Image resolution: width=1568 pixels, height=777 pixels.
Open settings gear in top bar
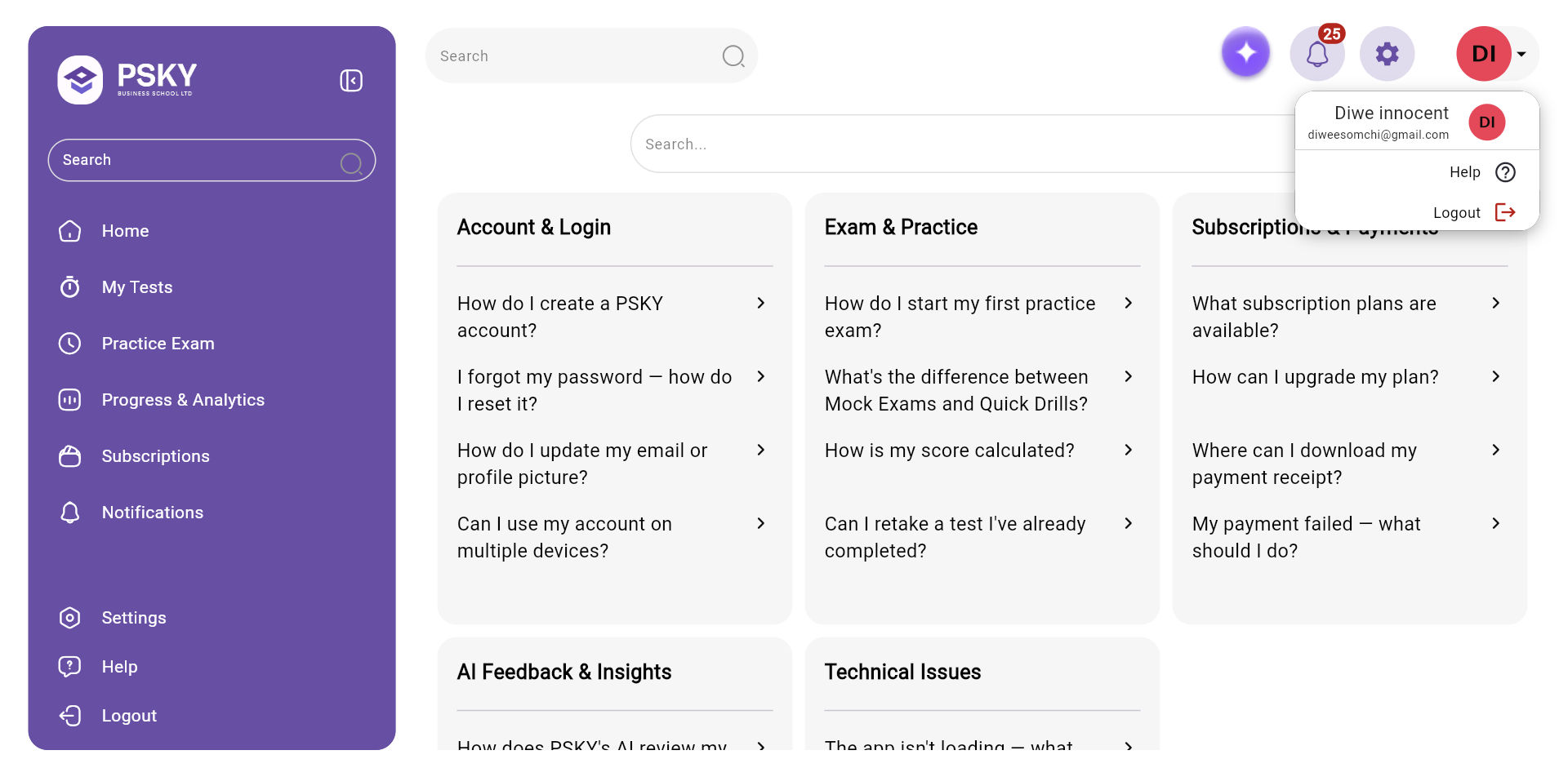(x=1387, y=55)
